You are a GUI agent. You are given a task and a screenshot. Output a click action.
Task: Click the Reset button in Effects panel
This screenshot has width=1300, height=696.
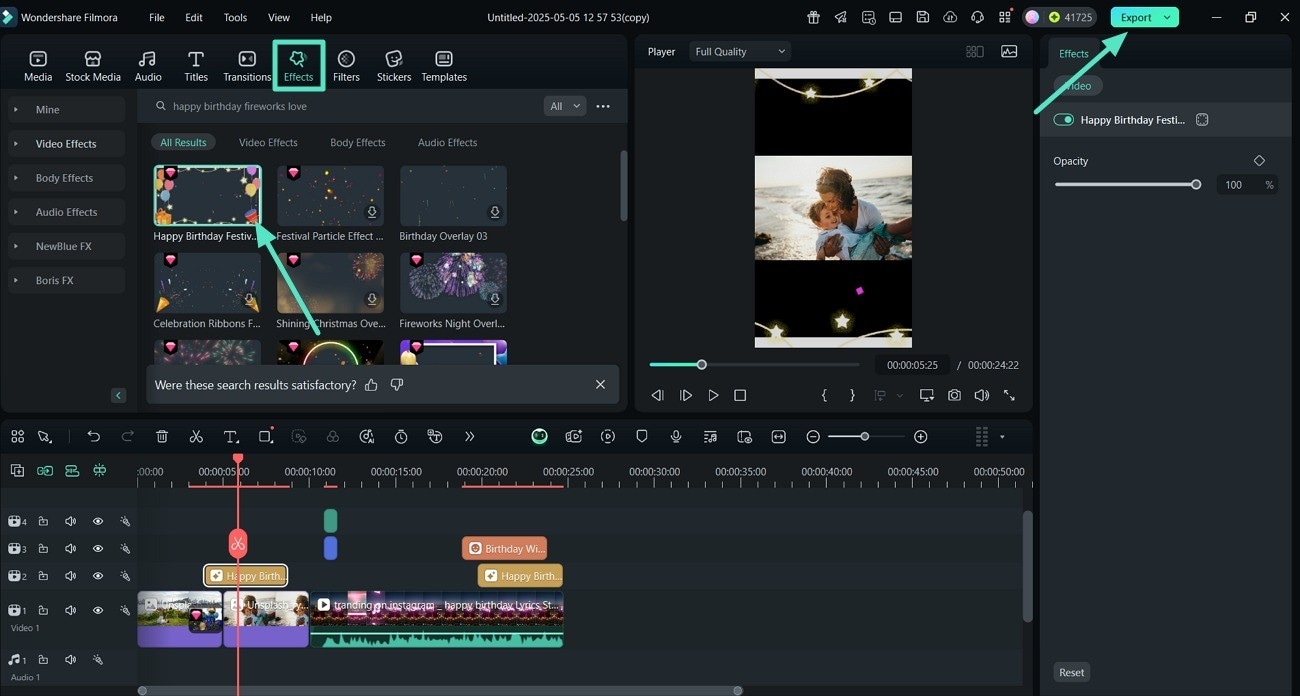(x=1071, y=672)
